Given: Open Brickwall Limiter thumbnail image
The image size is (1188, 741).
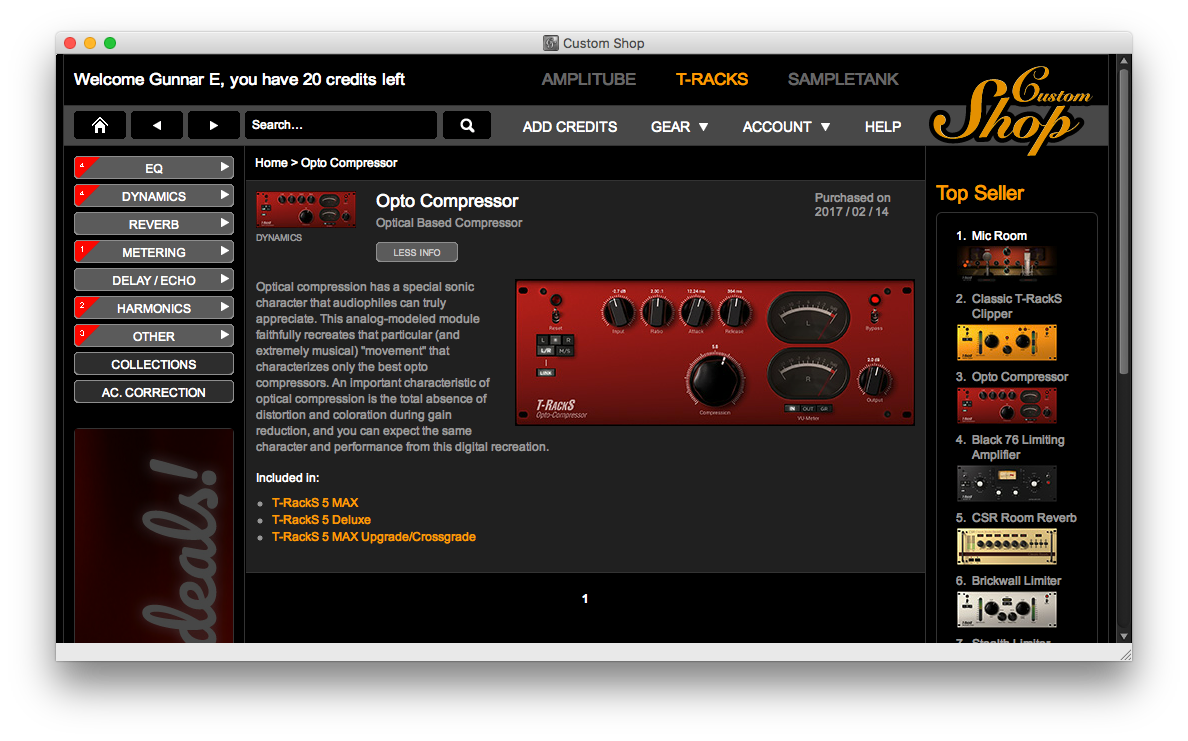Looking at the screenshot, I should [x=1006, y=609].
